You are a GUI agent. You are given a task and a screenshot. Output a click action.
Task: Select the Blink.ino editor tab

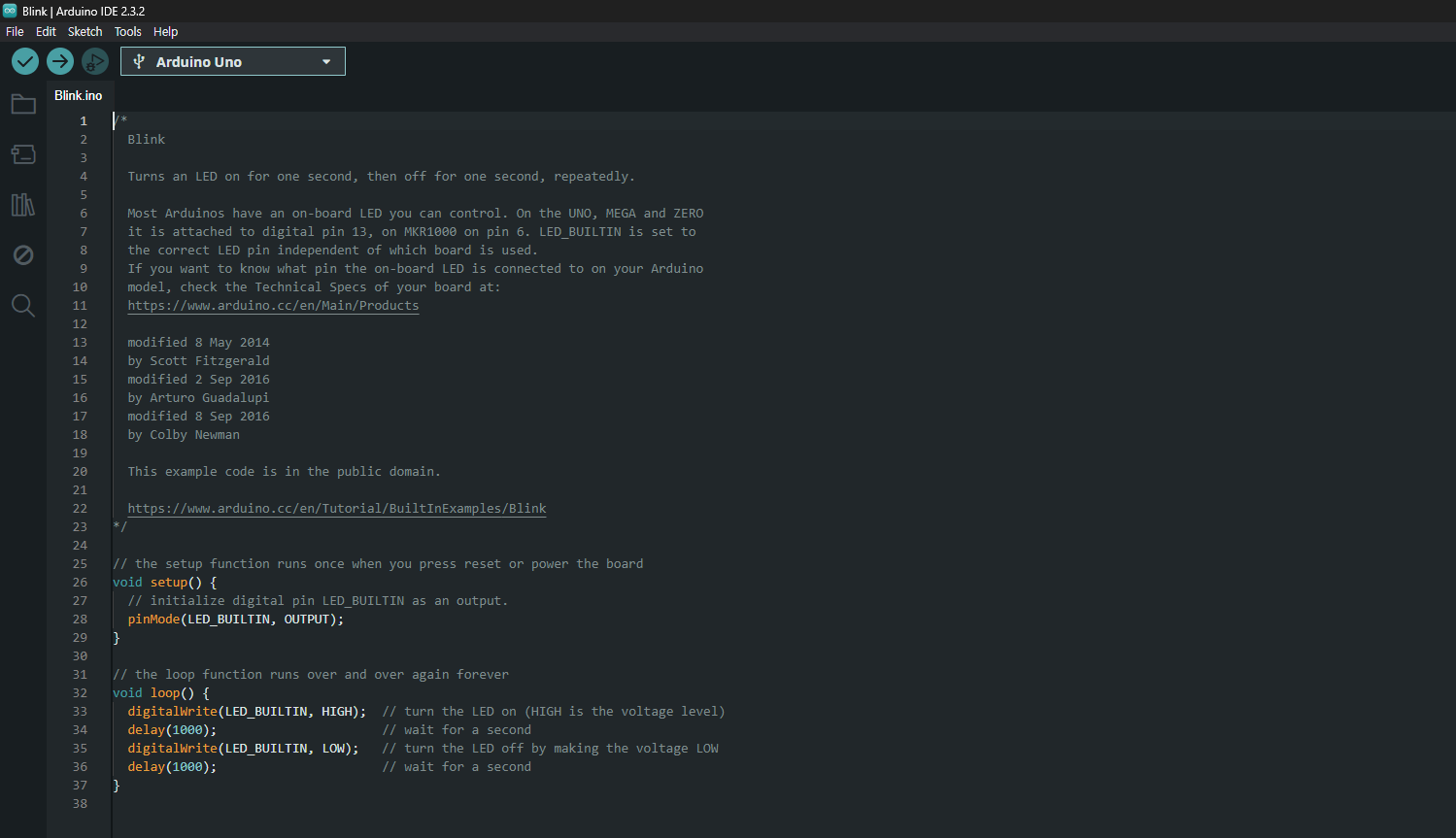79,95
